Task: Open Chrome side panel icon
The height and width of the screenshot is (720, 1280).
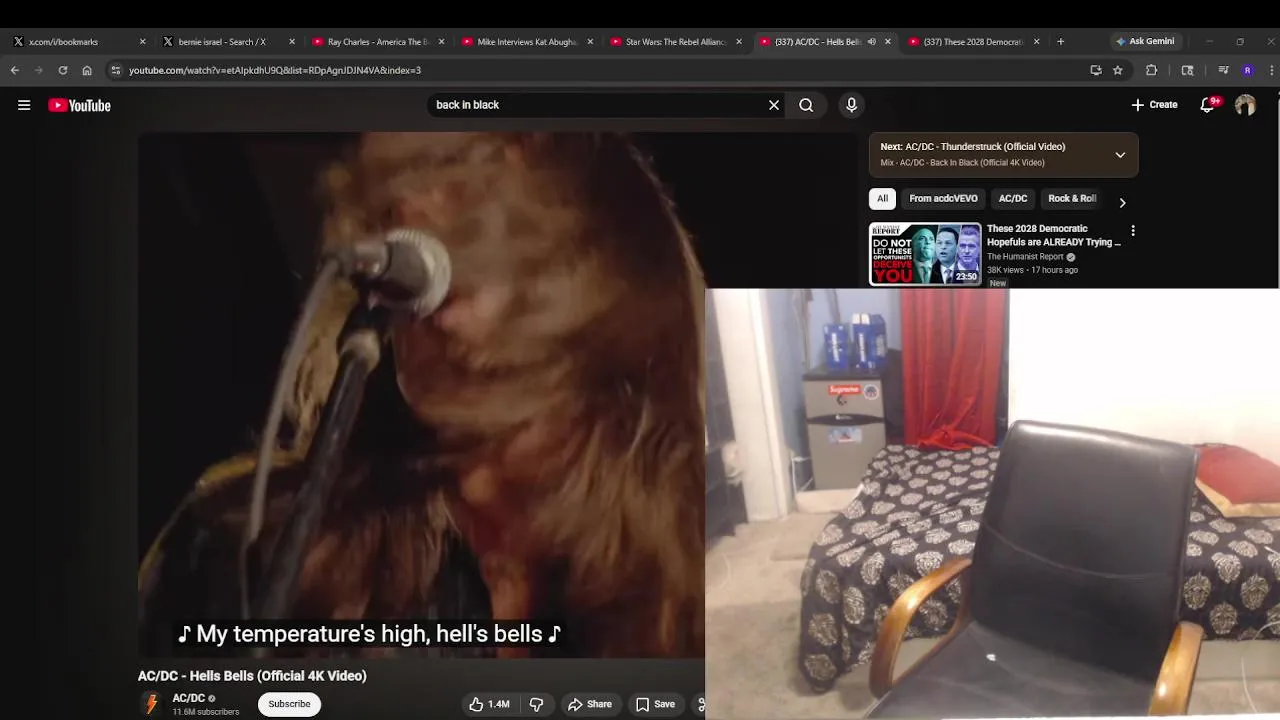Action: 1187,70
